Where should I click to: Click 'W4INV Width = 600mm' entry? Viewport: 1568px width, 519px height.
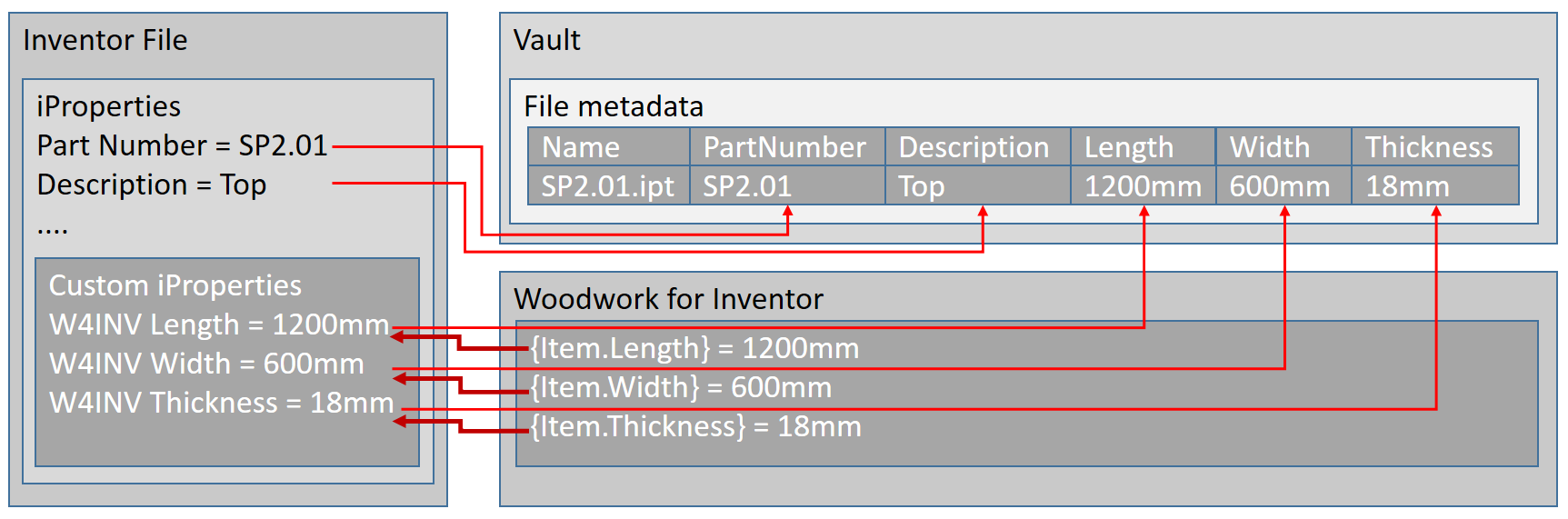pos(206,364)
